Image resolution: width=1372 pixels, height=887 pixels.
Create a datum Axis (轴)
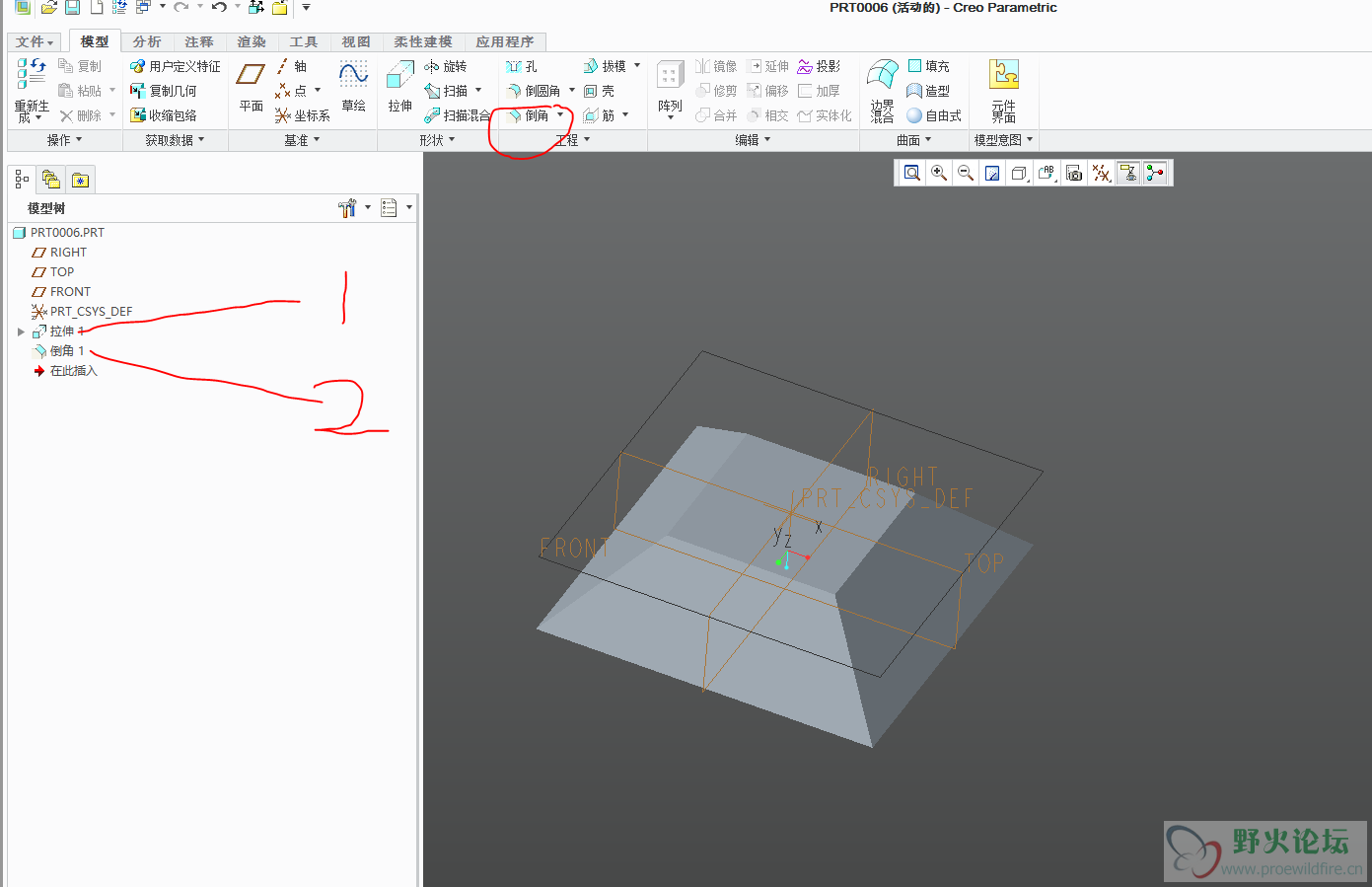291,66
